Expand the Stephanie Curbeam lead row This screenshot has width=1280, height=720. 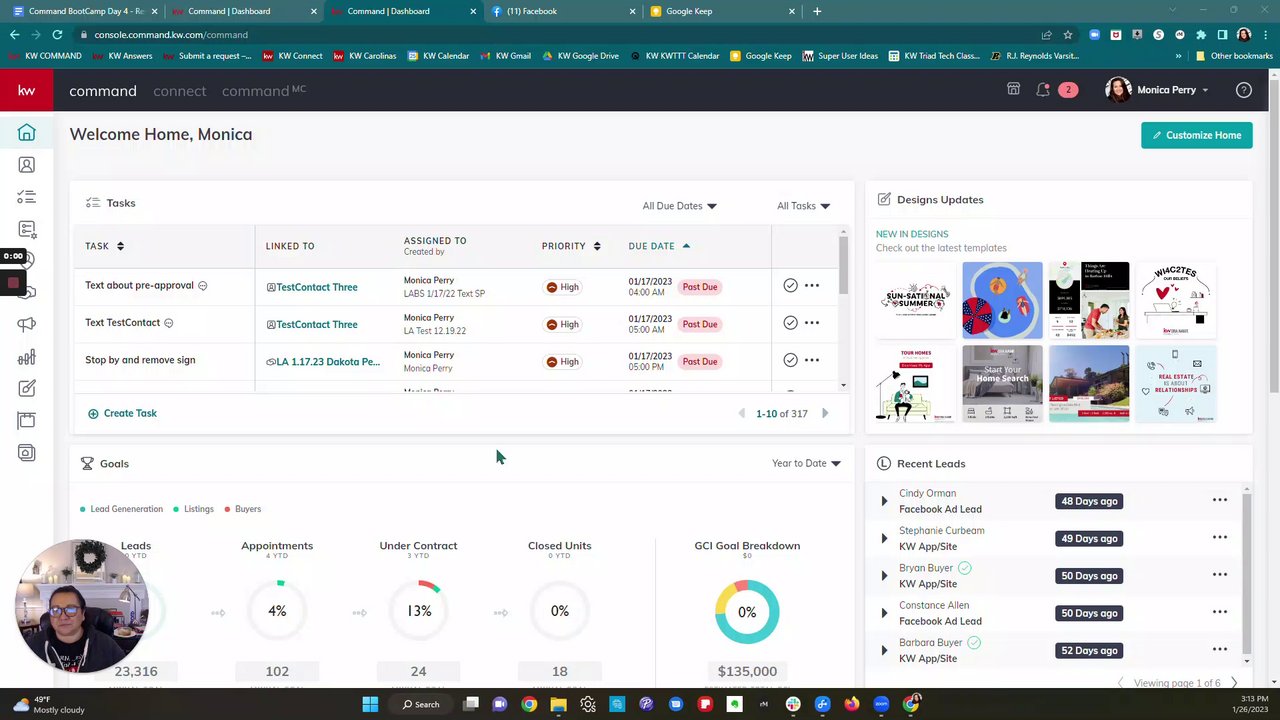884,538
